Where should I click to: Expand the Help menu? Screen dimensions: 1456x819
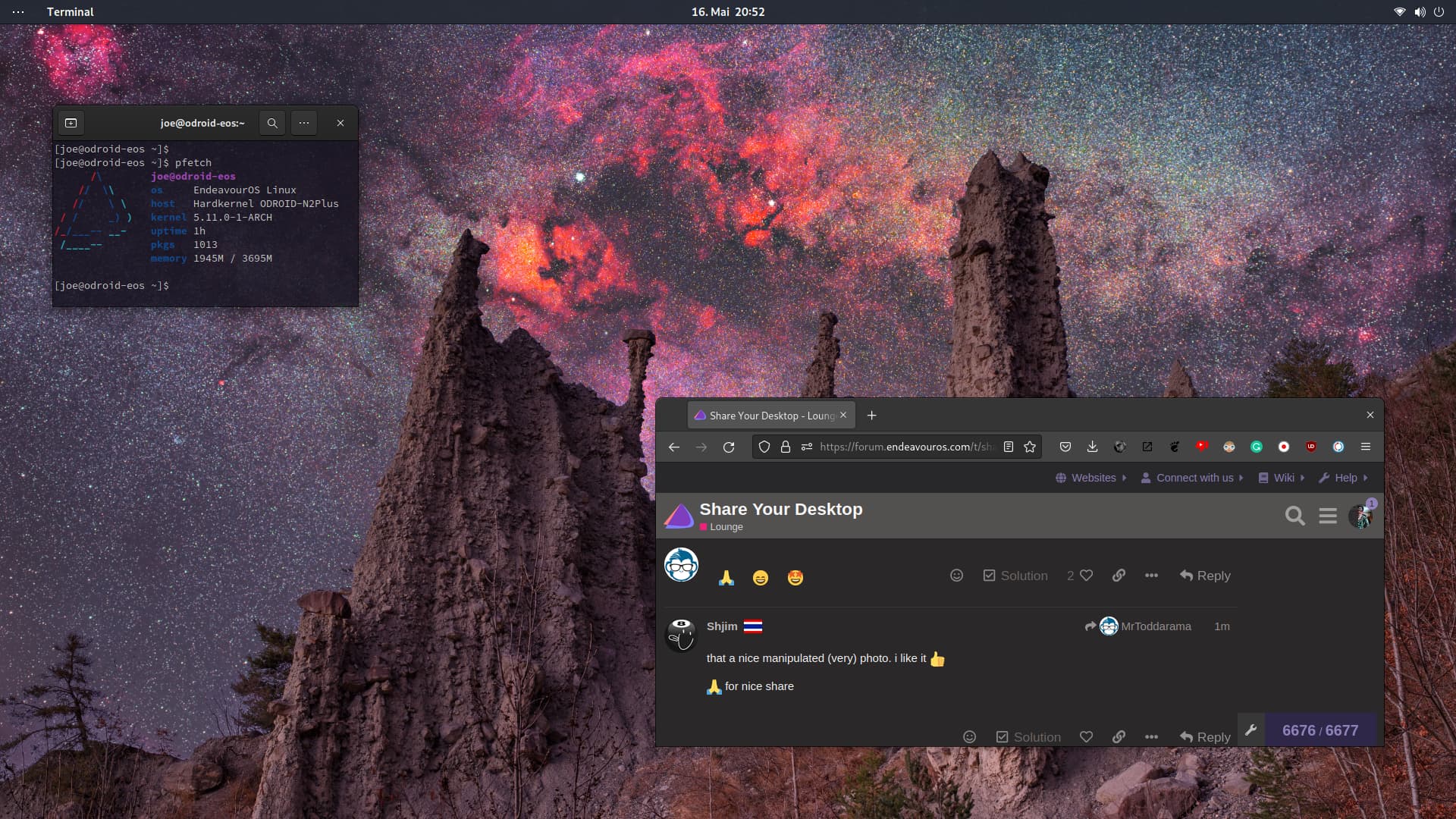coord(1343,478)
